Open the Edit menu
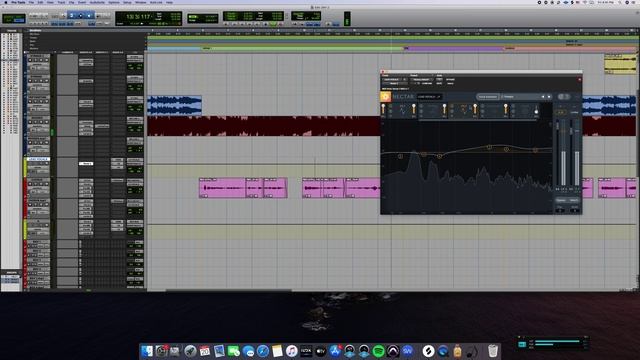 pos(40,2)
